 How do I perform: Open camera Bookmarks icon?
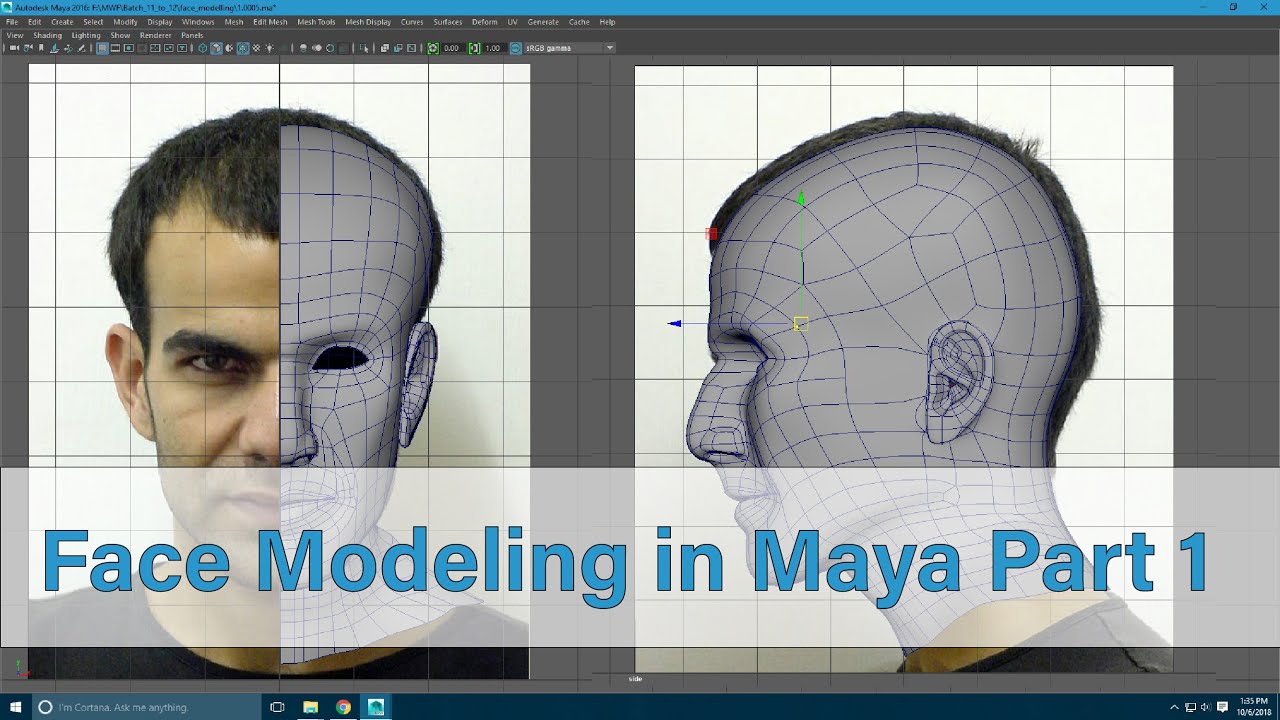click(41, 48)
